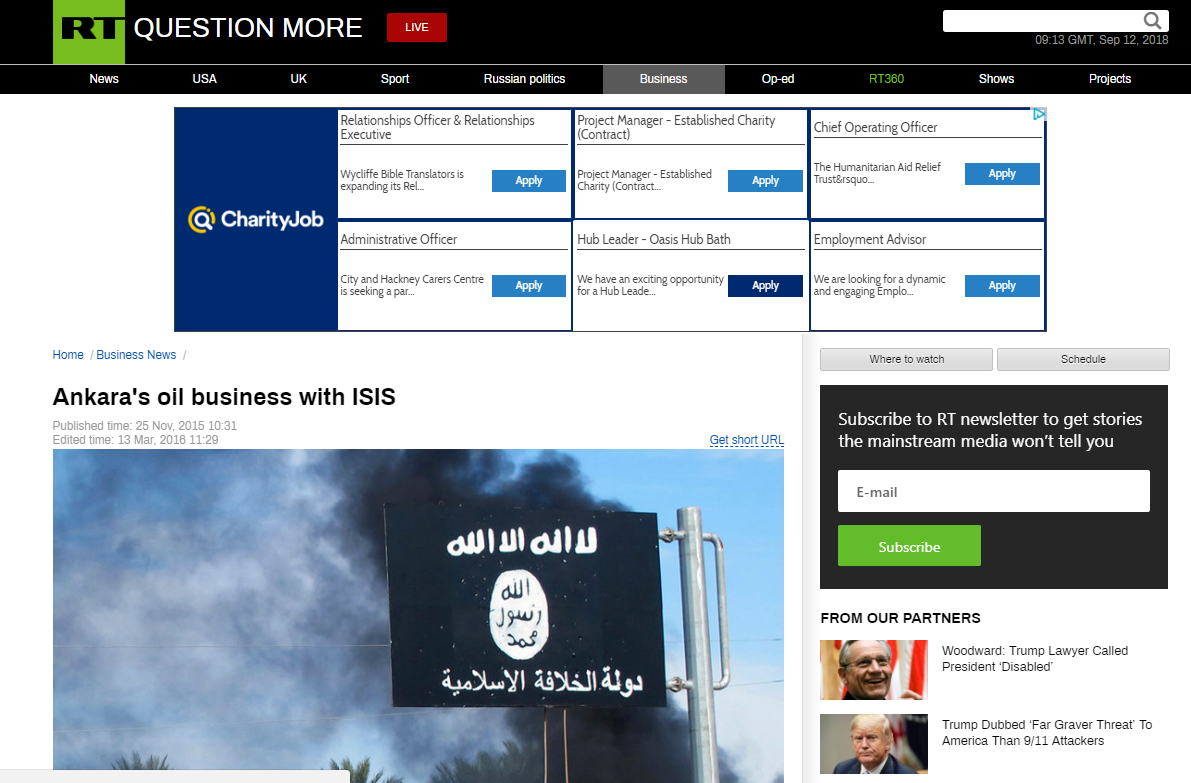Click the article's main flag image
This screenshot has height=783, width=1191.
(418, 616)
